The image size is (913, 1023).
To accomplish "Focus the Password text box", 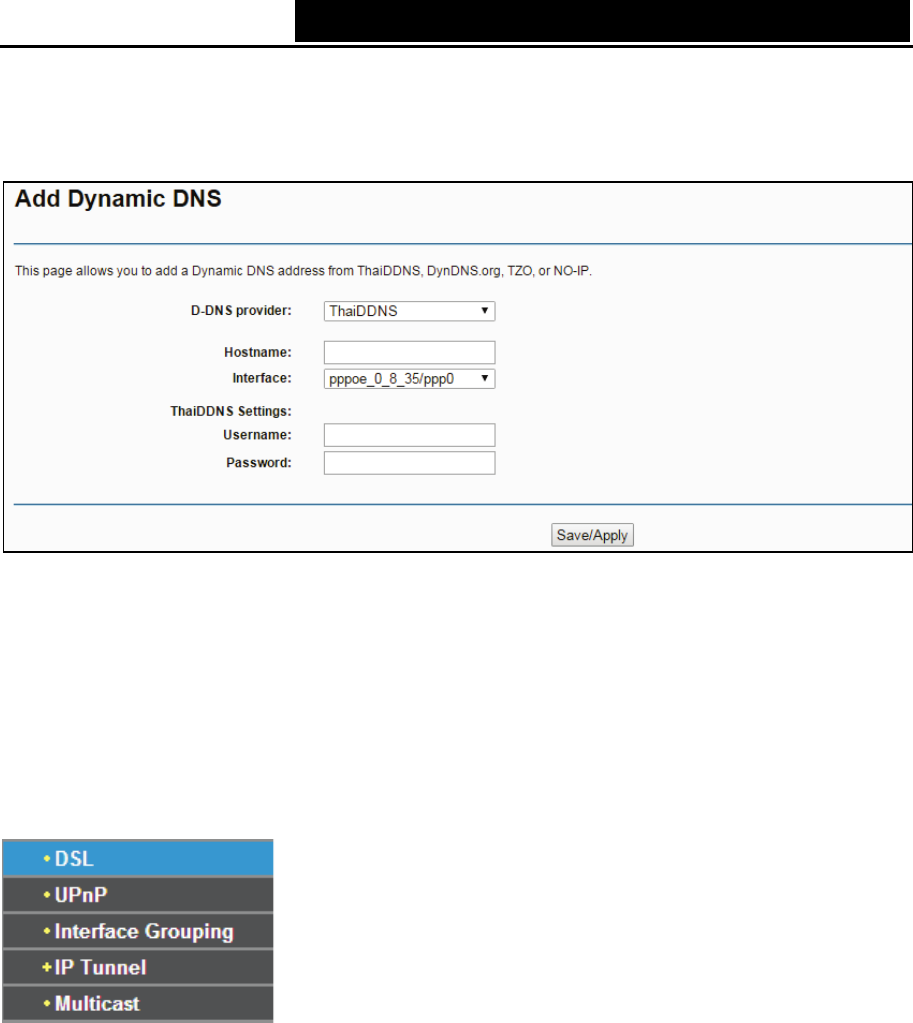I will pyautogui.click(x=409, y=463).
